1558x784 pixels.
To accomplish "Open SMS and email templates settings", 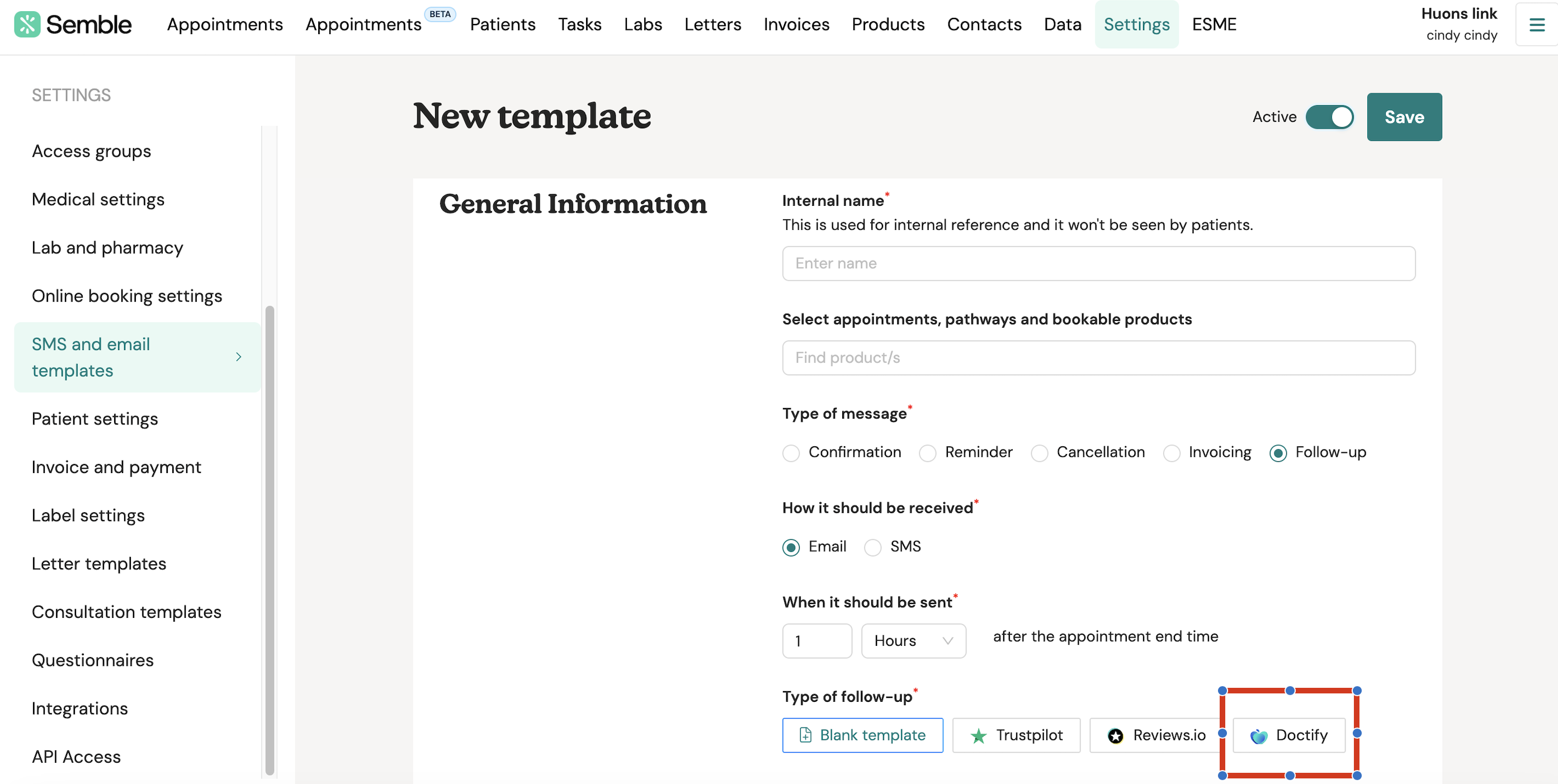I will pos(138,357).
